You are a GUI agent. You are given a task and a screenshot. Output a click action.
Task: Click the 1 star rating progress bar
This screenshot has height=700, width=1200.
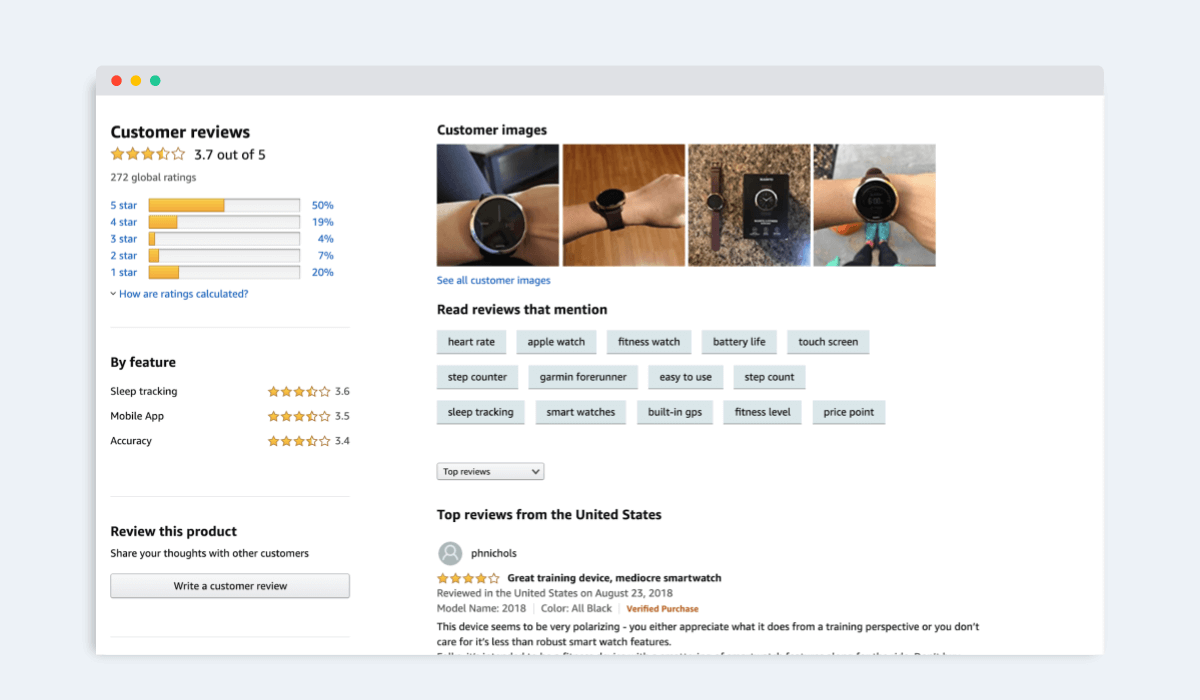click(x=223, y=272)
